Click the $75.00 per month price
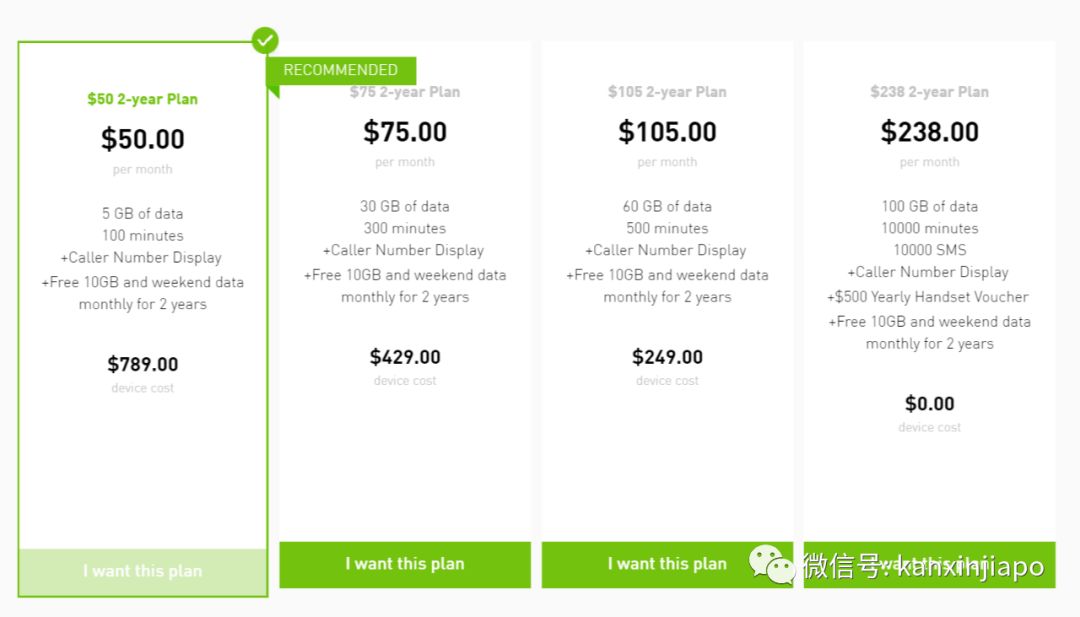The height and width of the screenshot is (617, 1080). pos(405,132)
